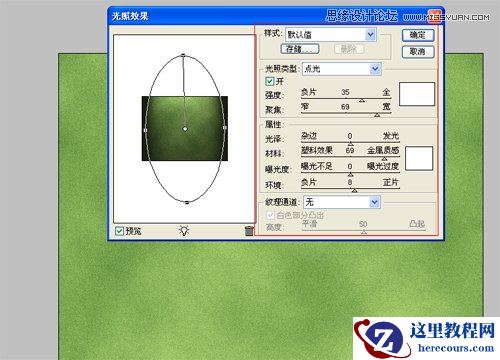The width and height of the screenshot is (500, 360).
Task: Click the 凸起 label
Action: tap(417, 224)
